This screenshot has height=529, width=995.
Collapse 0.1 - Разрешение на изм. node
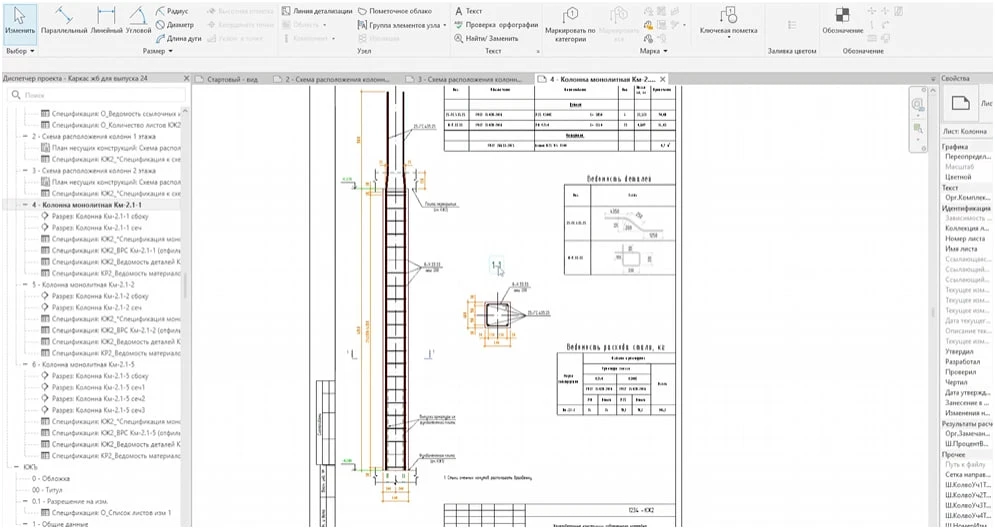click(25, 501)
